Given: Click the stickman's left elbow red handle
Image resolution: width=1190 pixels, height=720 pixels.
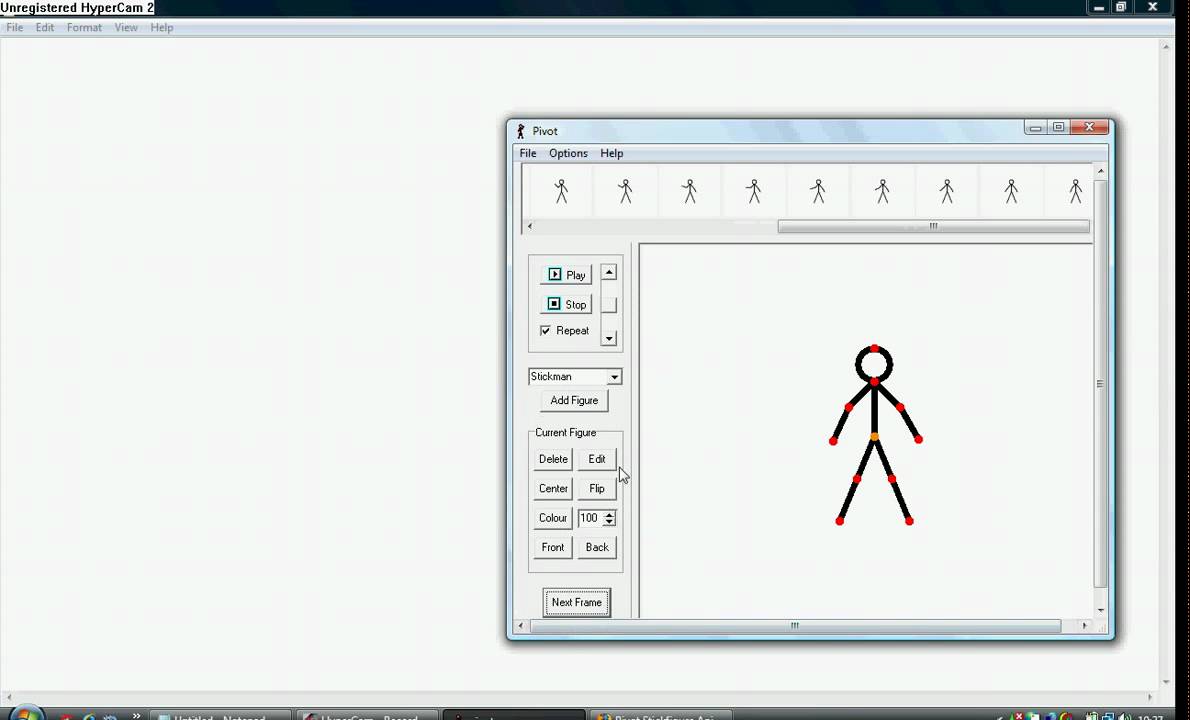Looking at the screenshot, I should (848, 407).
